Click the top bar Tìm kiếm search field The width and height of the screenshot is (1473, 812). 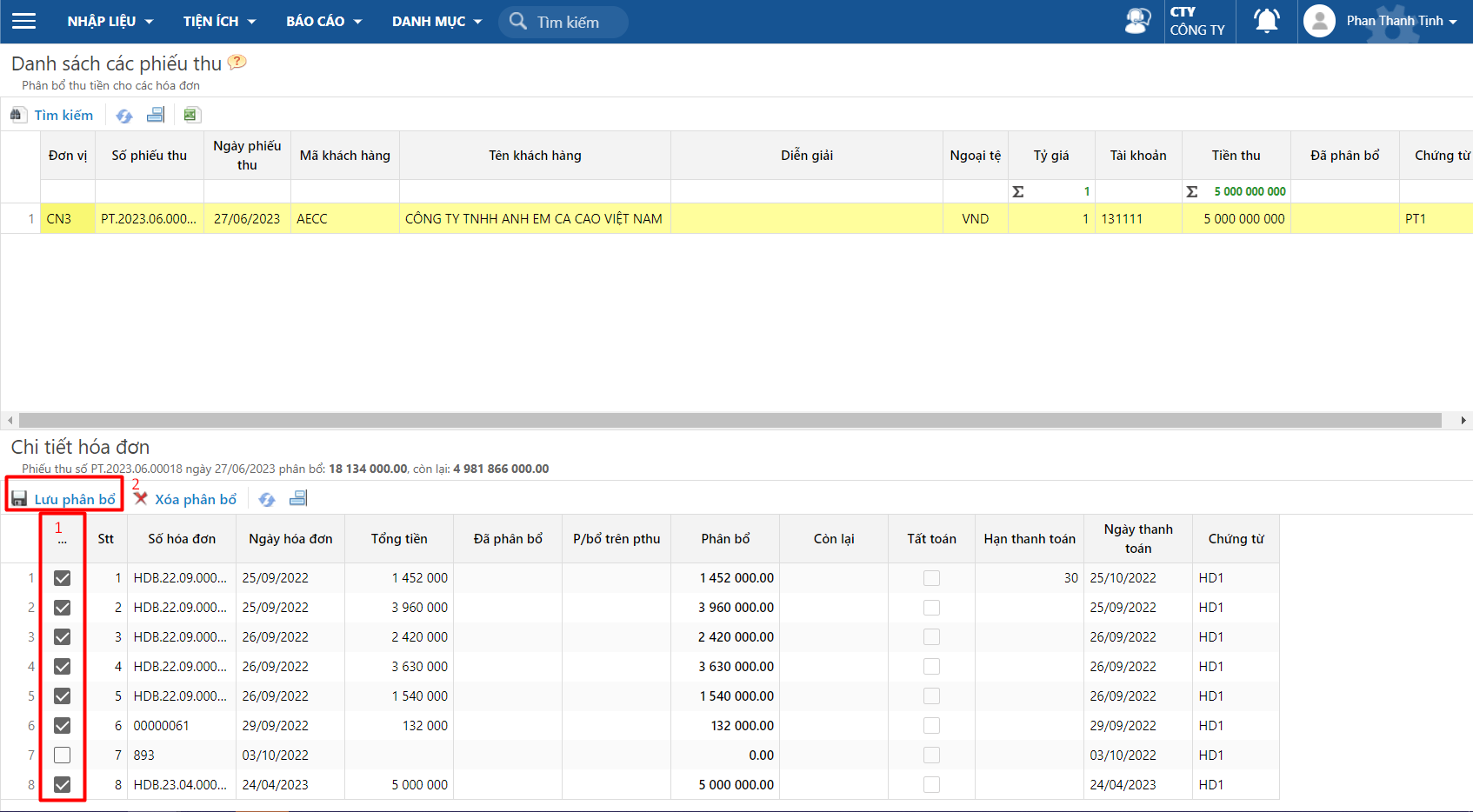click(x=574, y=22)
